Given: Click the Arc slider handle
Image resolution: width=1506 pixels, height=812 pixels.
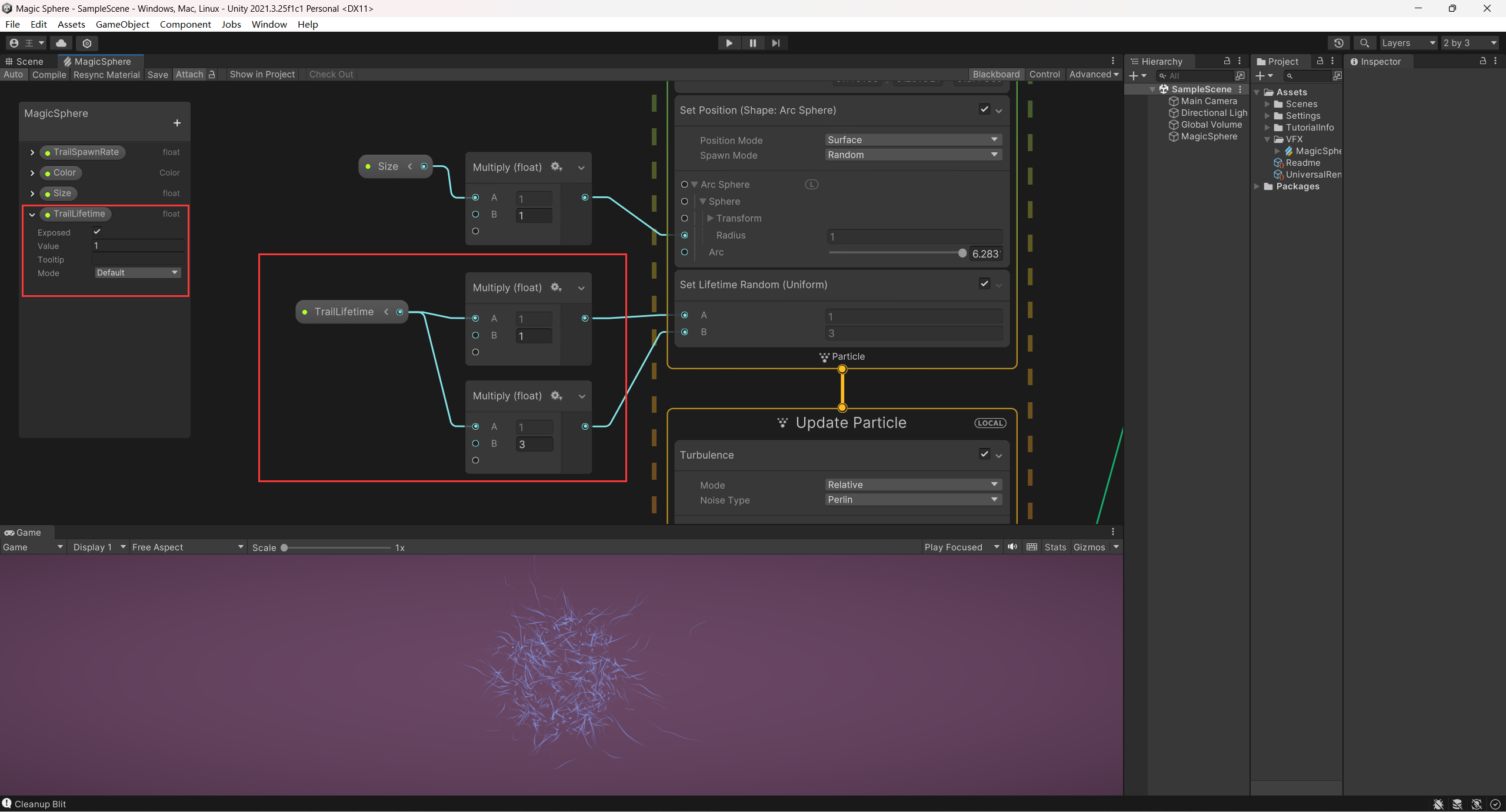Looking at the screenshot, I should pyautogui.click(x=962, y=253).
